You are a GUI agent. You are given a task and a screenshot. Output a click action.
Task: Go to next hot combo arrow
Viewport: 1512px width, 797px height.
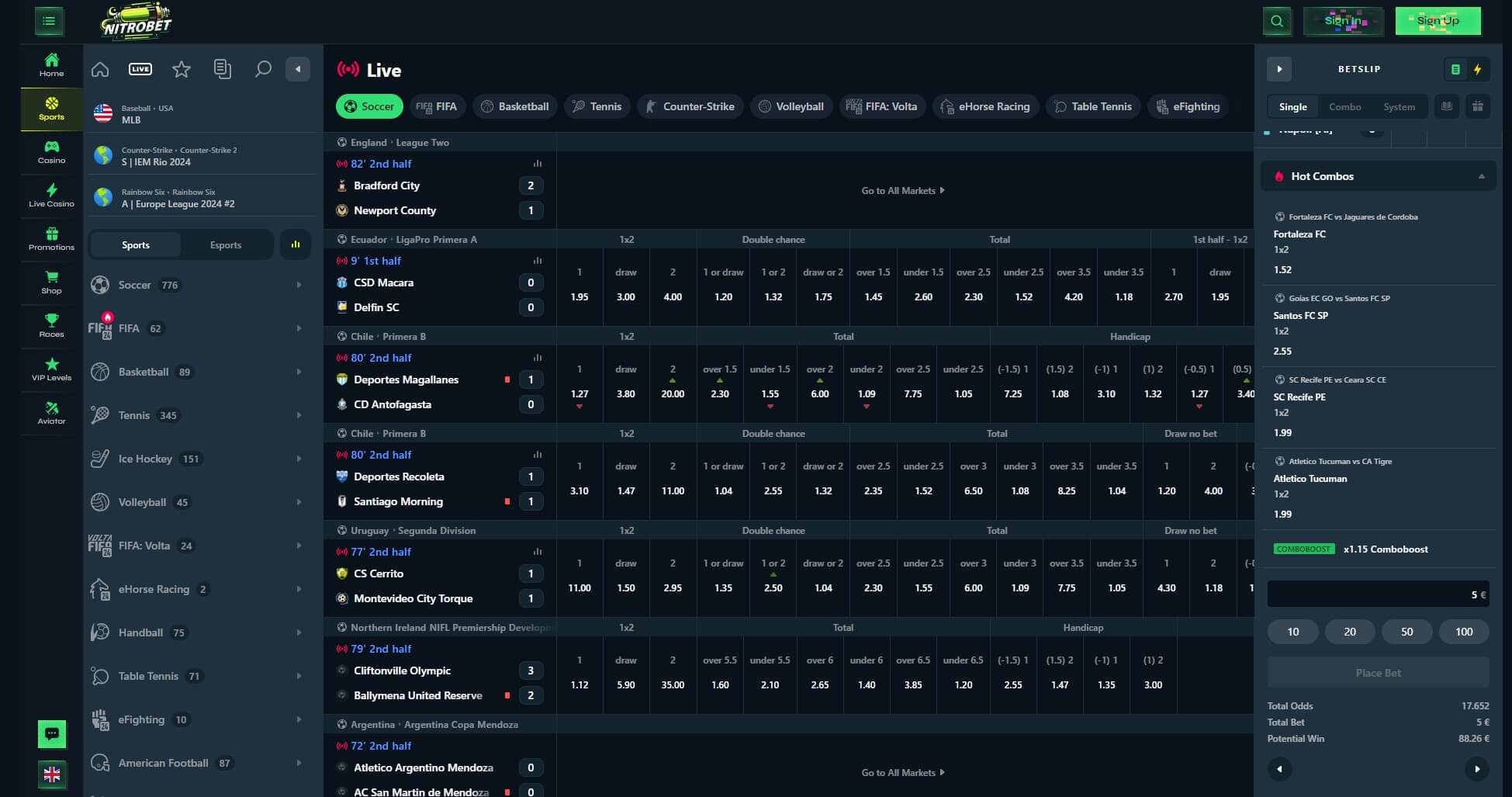pos(1477,769)
